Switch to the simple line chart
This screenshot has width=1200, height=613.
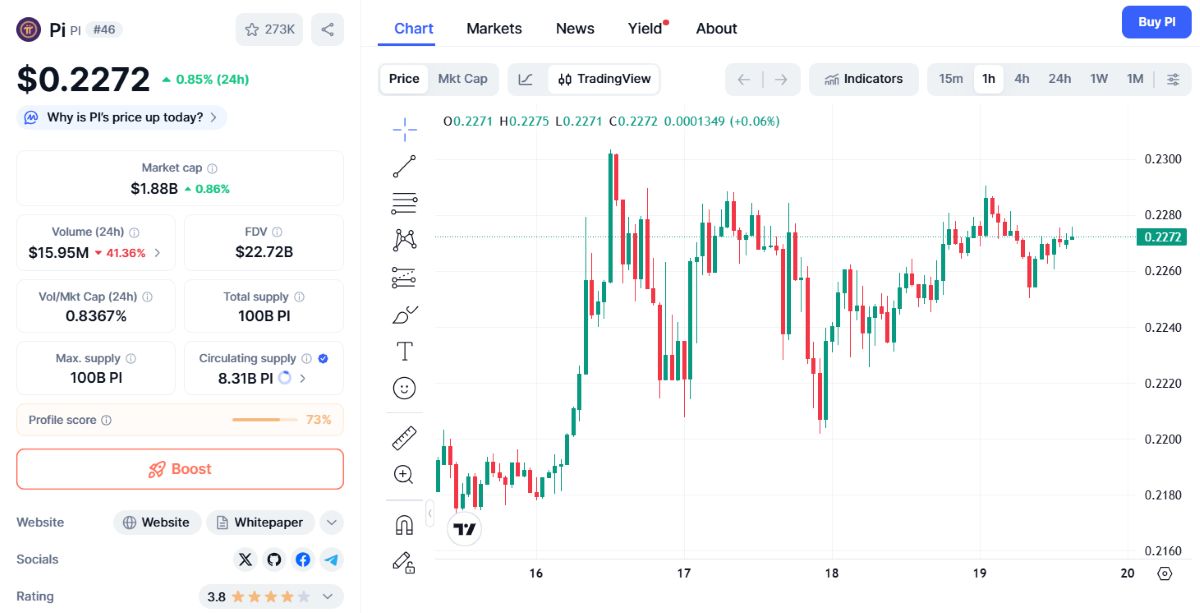[526, 79]
